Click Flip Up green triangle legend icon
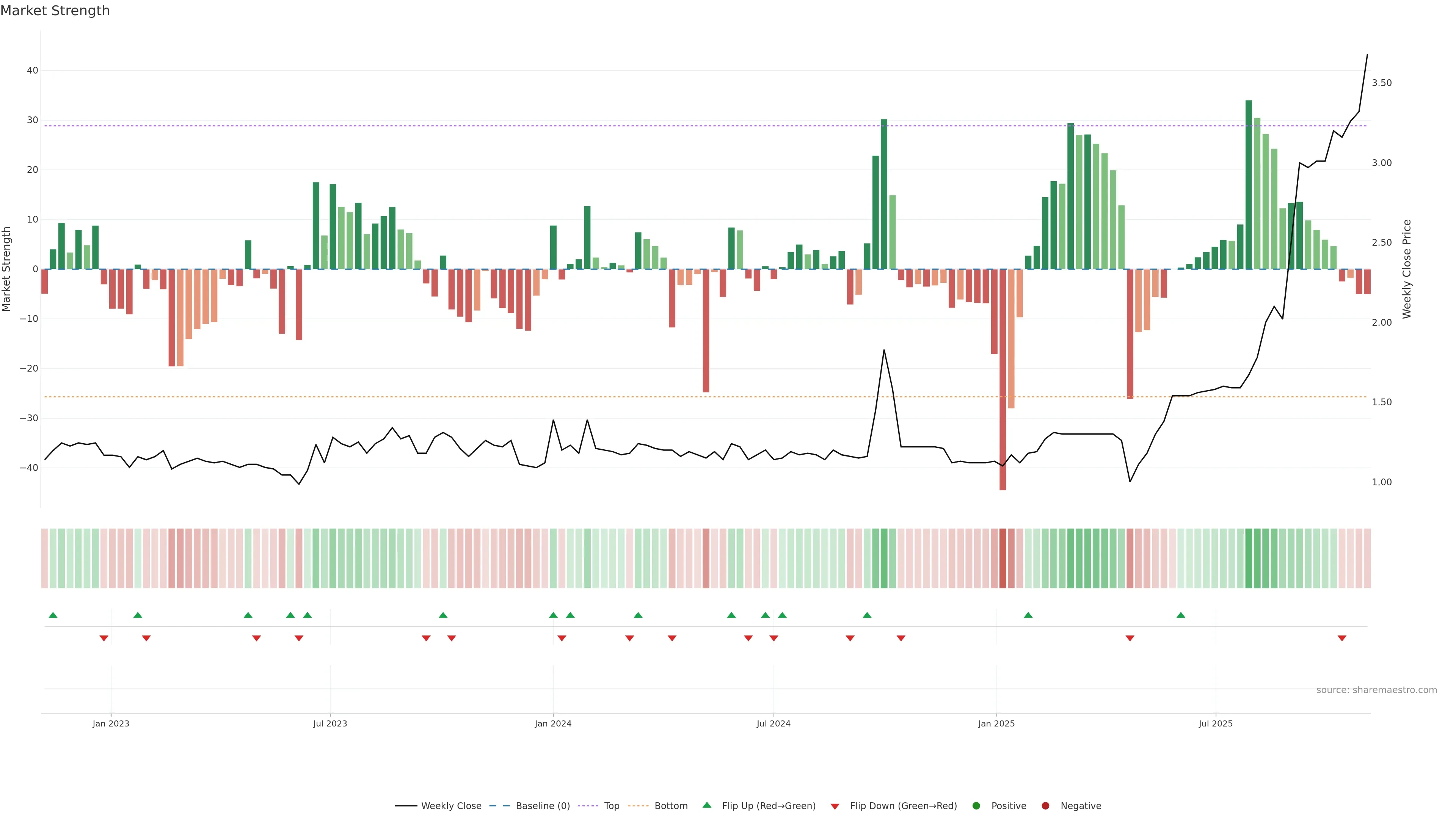The height and width of the screenshot is (819, 1456). coord(706,805)
